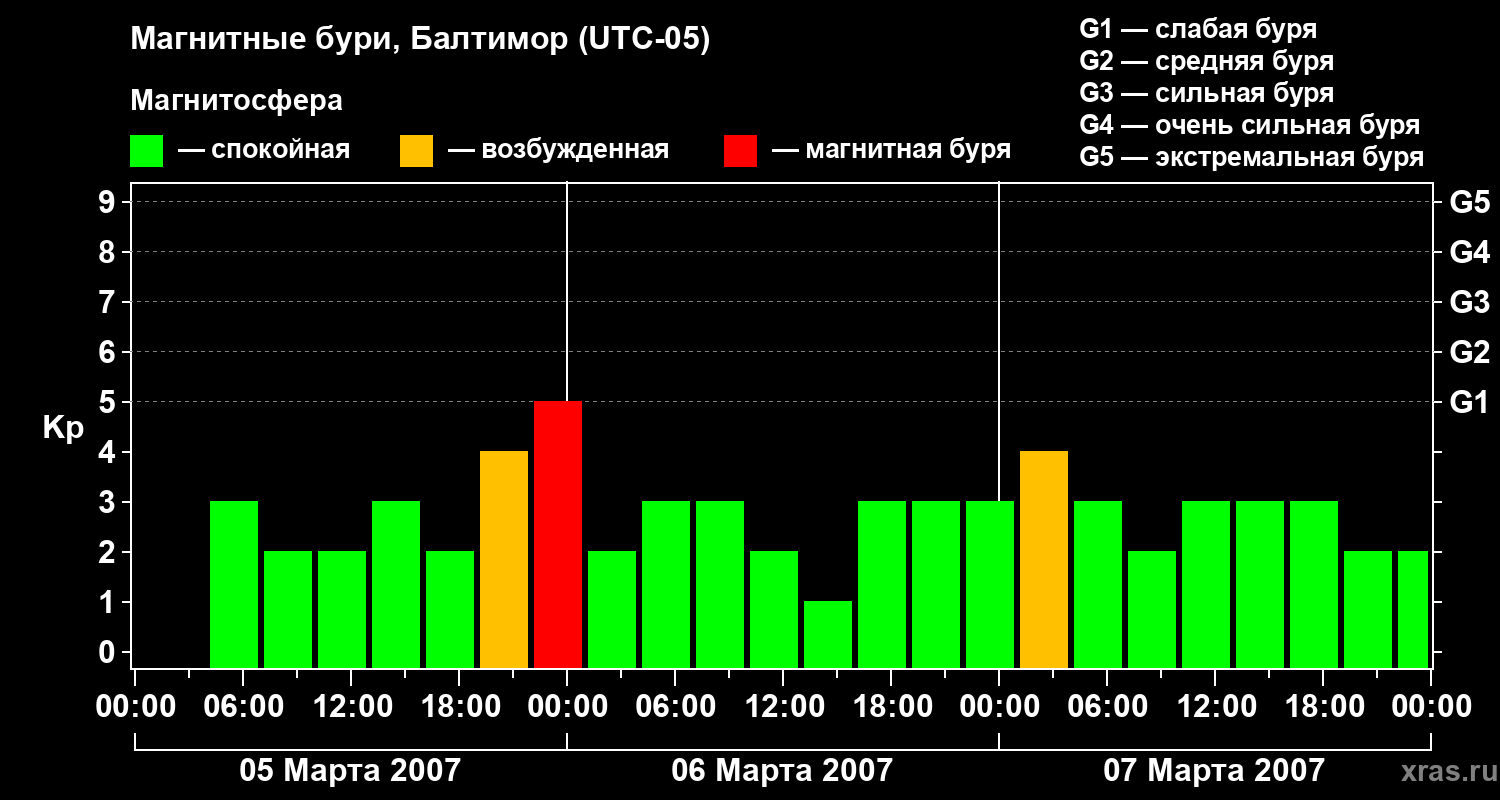Click the 'G4' mark on the right-hand scale
Screen dimensions: 1500x800
[1470, 252]
